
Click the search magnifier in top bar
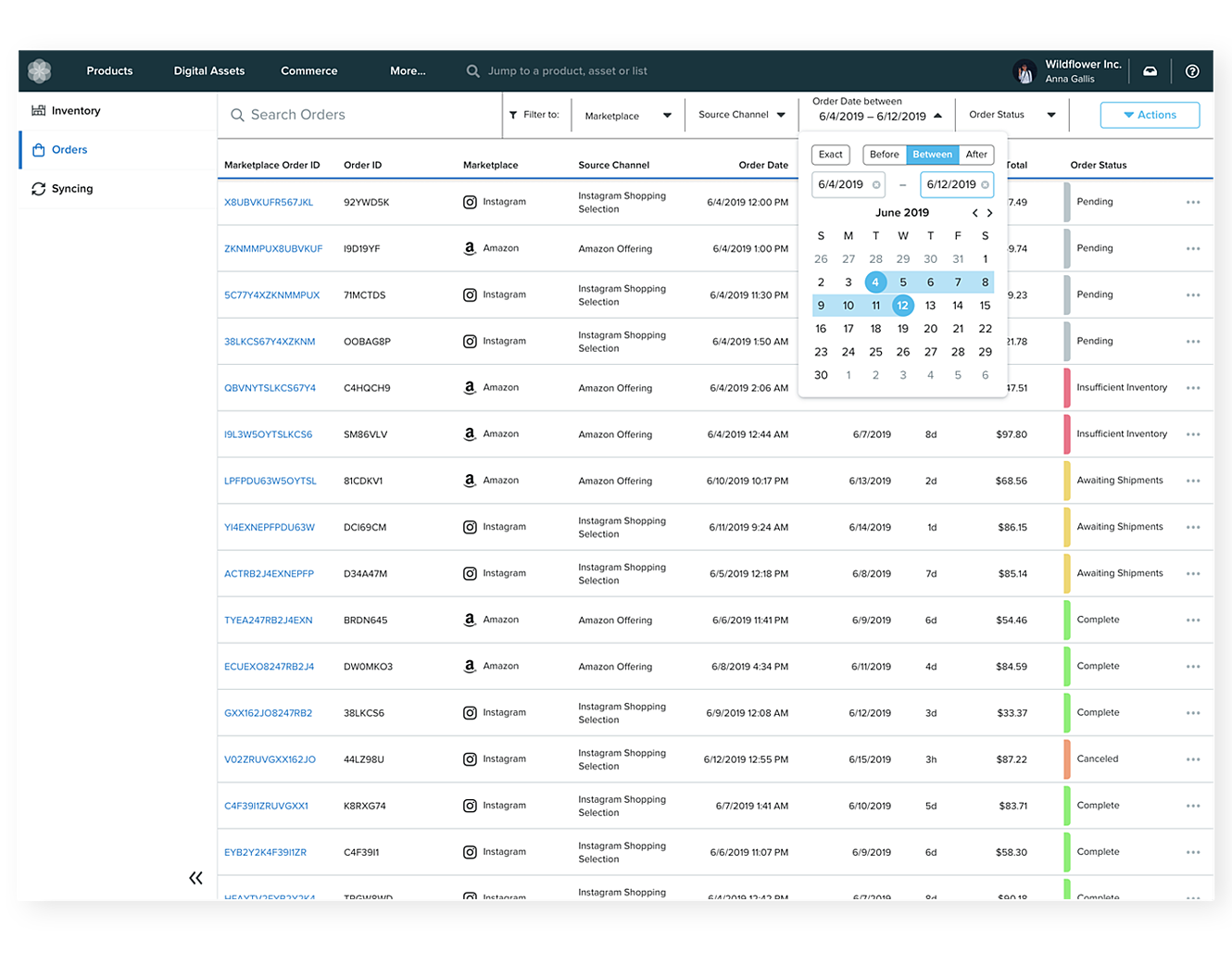[x=473, y=71]
